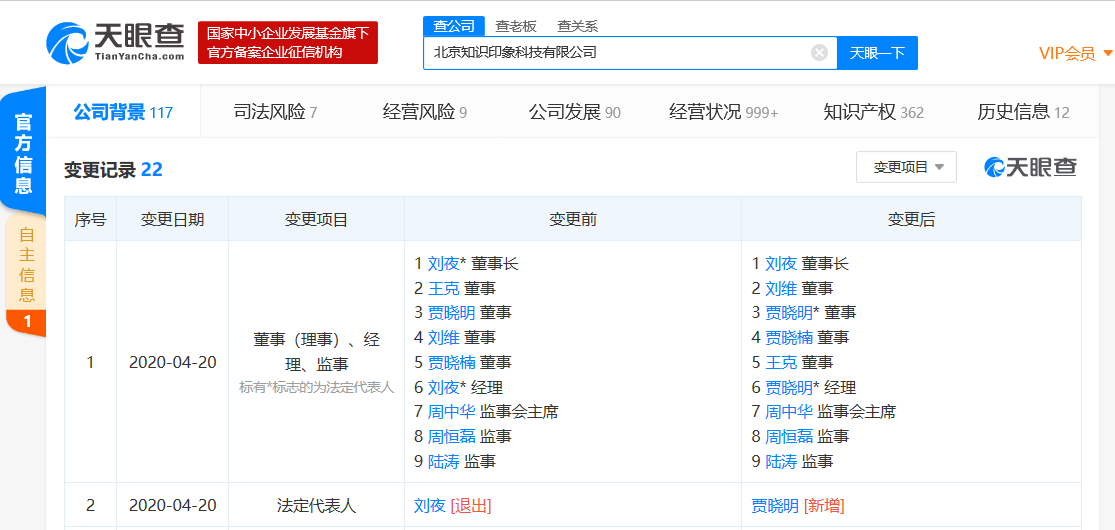
Task: Open 刘夜 董事长 link in 变更后
Action: click(780, 264)
